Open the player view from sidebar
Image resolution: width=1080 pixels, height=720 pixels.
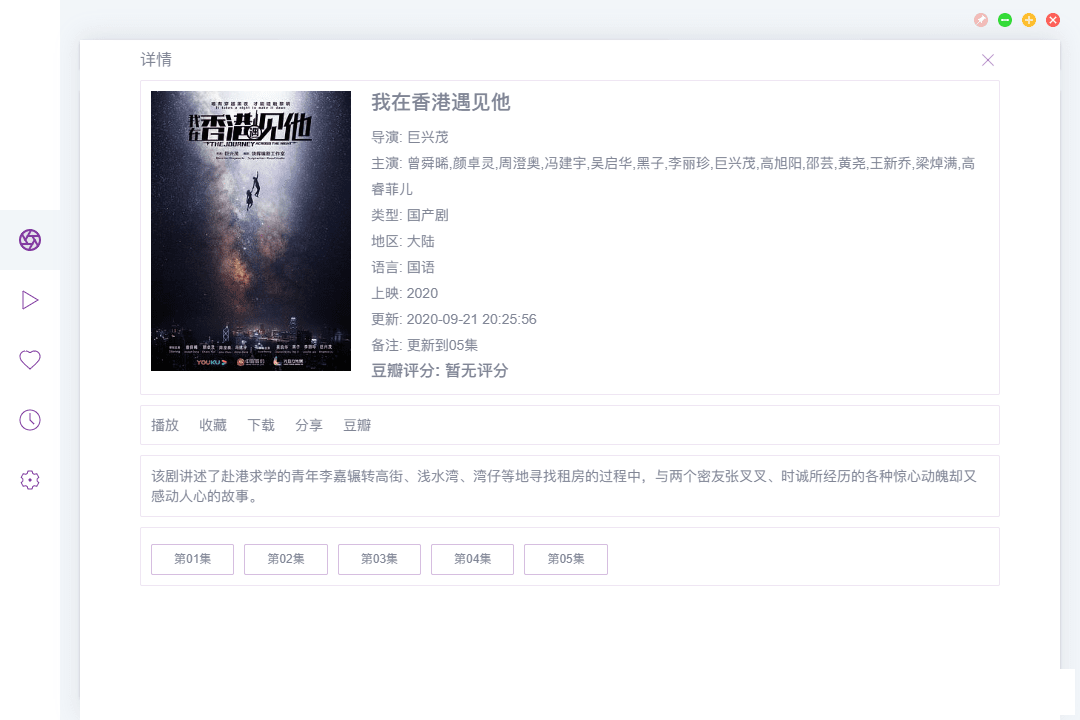coord(30,300)
